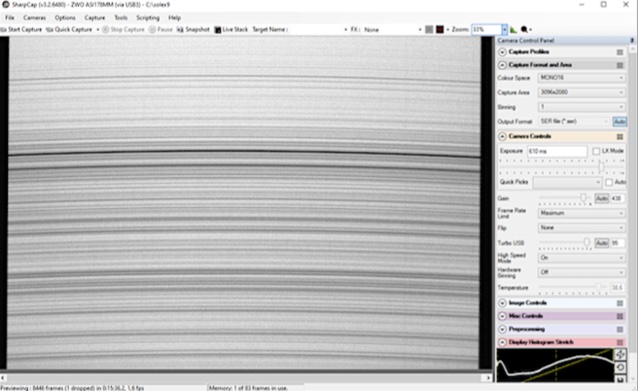Collapse the Display Histogram Stretch section
Screen dimensions: 638x391
point(502,342)
